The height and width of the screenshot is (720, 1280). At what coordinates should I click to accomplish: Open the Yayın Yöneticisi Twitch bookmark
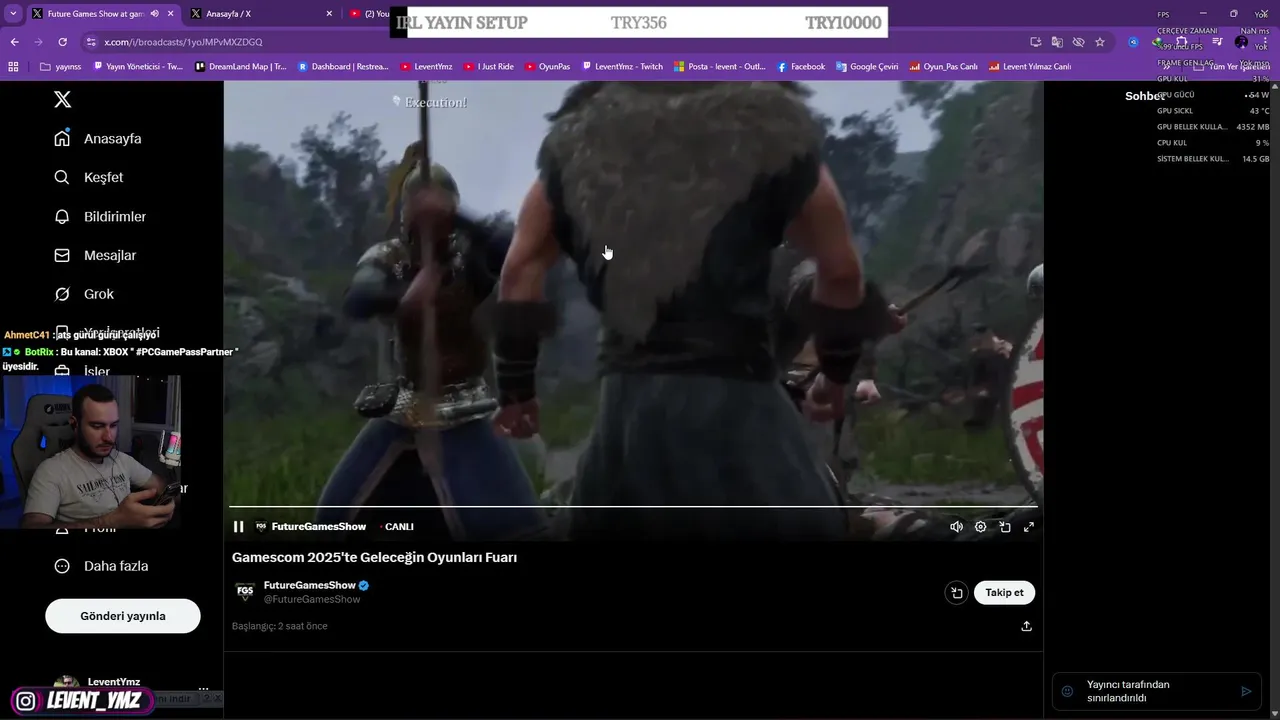click(x=138, y=67)
